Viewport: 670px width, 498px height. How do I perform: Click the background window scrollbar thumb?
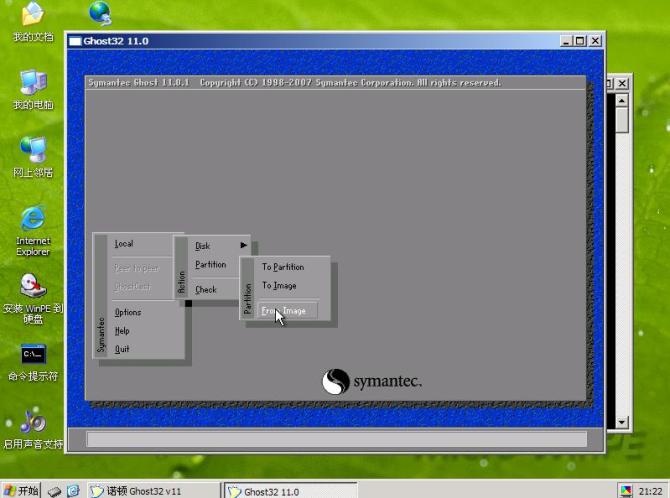pyautogui.click(x=621, y=120)
